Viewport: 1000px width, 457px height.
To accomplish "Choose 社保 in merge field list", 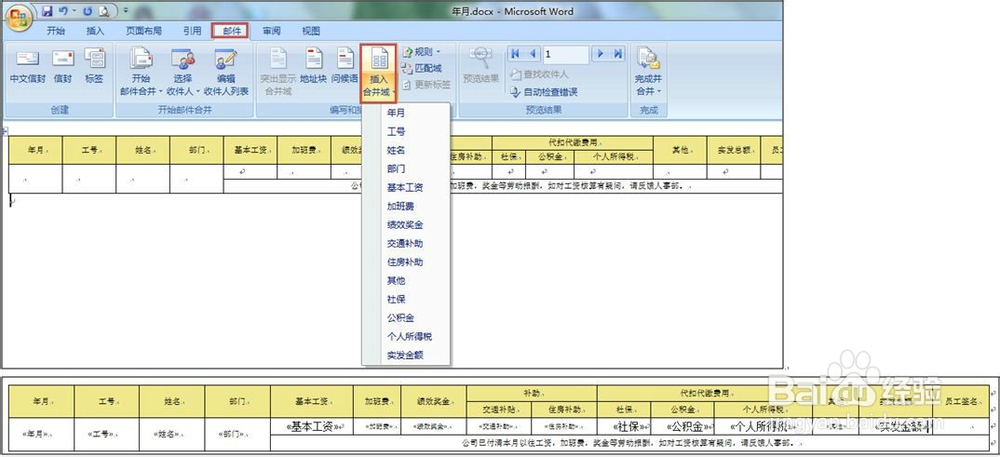I will click(x=396, y=300).
